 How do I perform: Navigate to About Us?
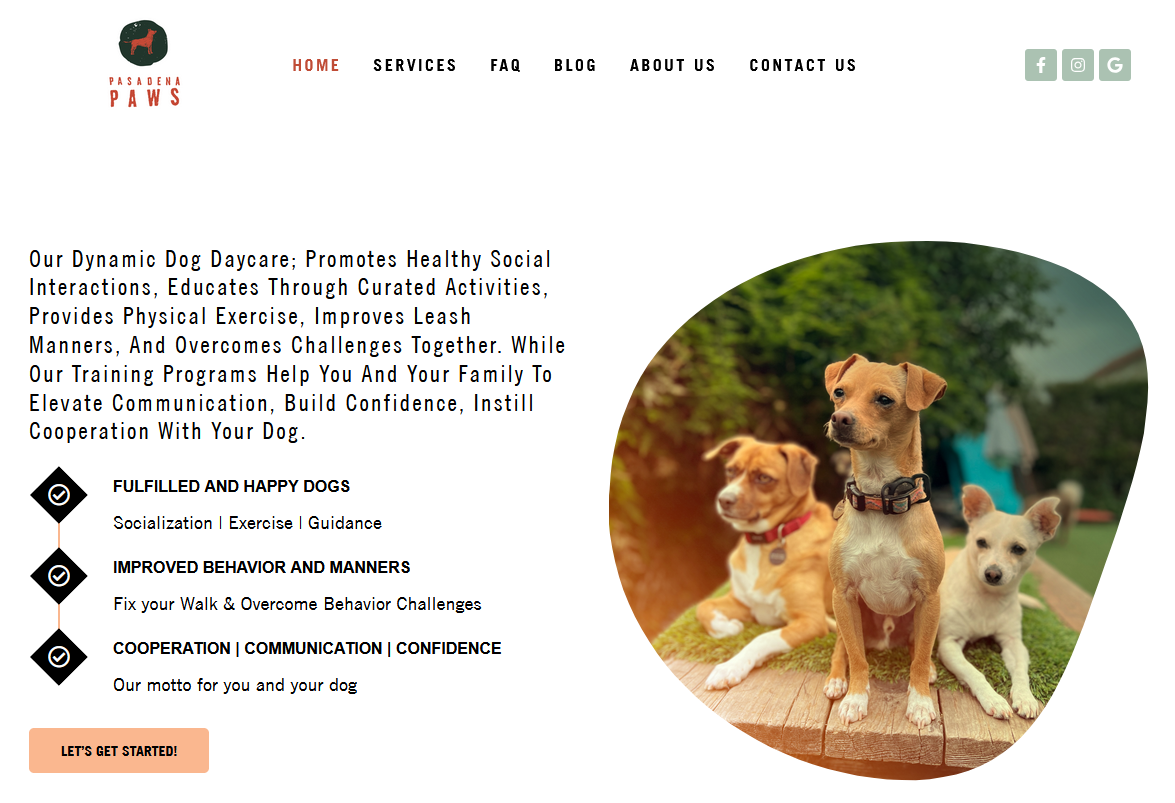[673, 65]
